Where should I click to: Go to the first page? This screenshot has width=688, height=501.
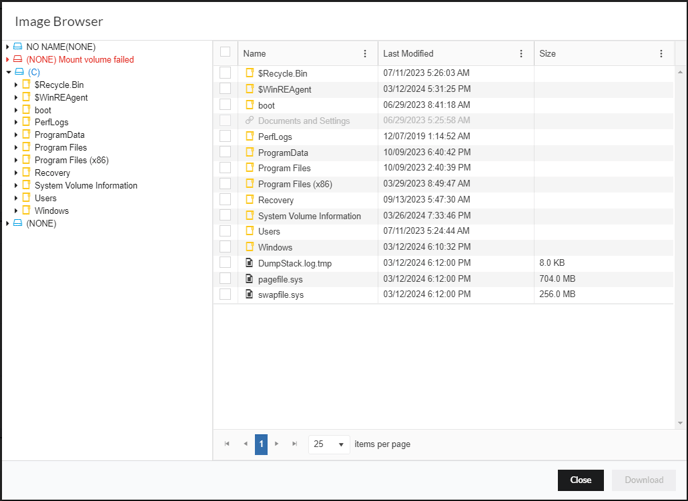click(x=227, y=444)
